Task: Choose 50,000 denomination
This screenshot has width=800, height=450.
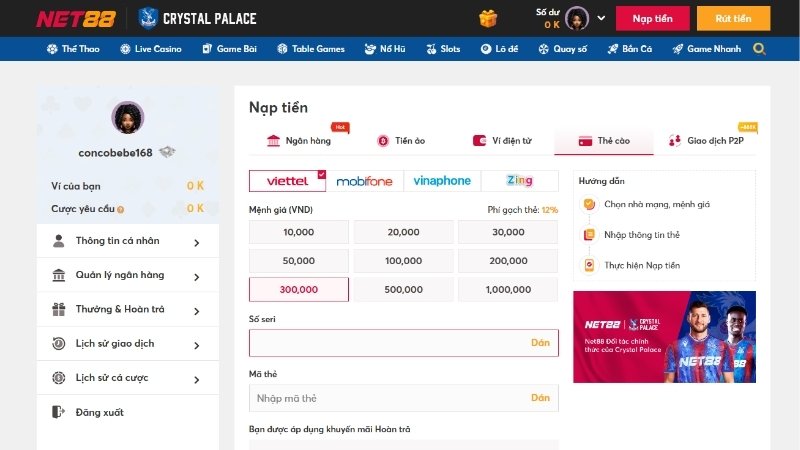Action: (x=299, y=261)
